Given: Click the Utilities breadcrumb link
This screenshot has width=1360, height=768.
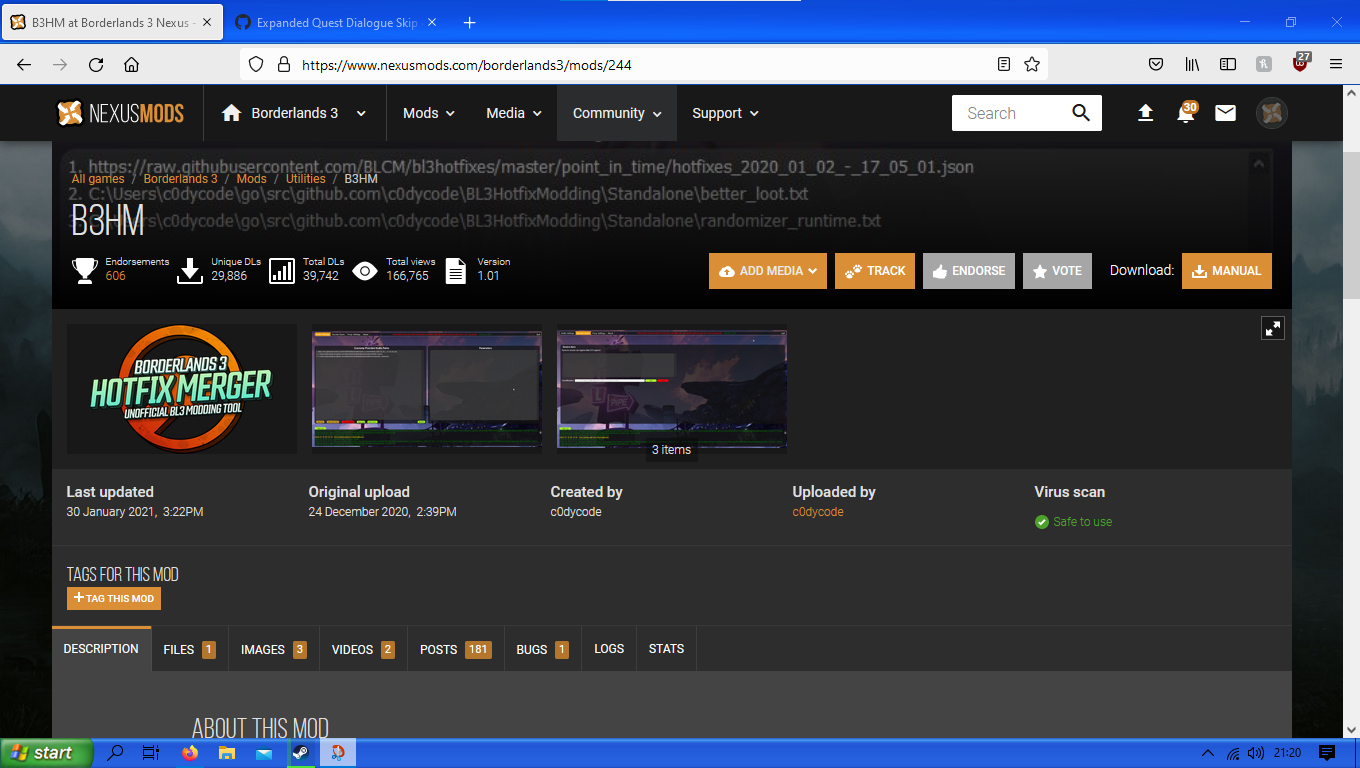Looking at the screenshot, I should 306,179.
